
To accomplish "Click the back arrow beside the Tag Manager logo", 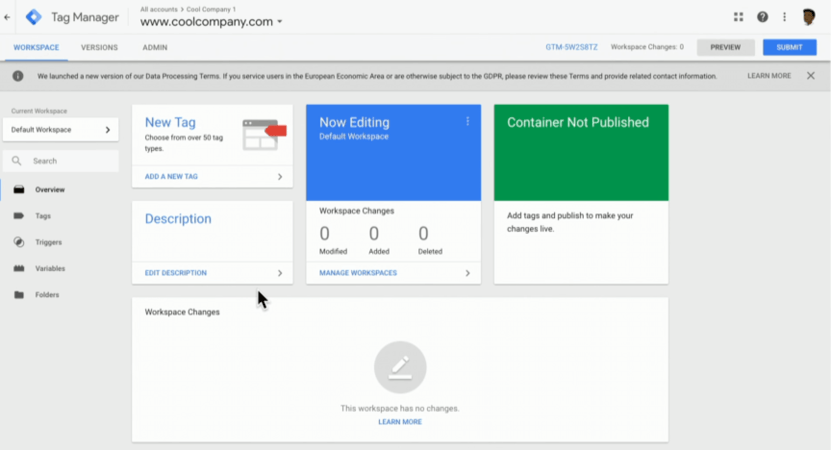I will pos(7,17).
